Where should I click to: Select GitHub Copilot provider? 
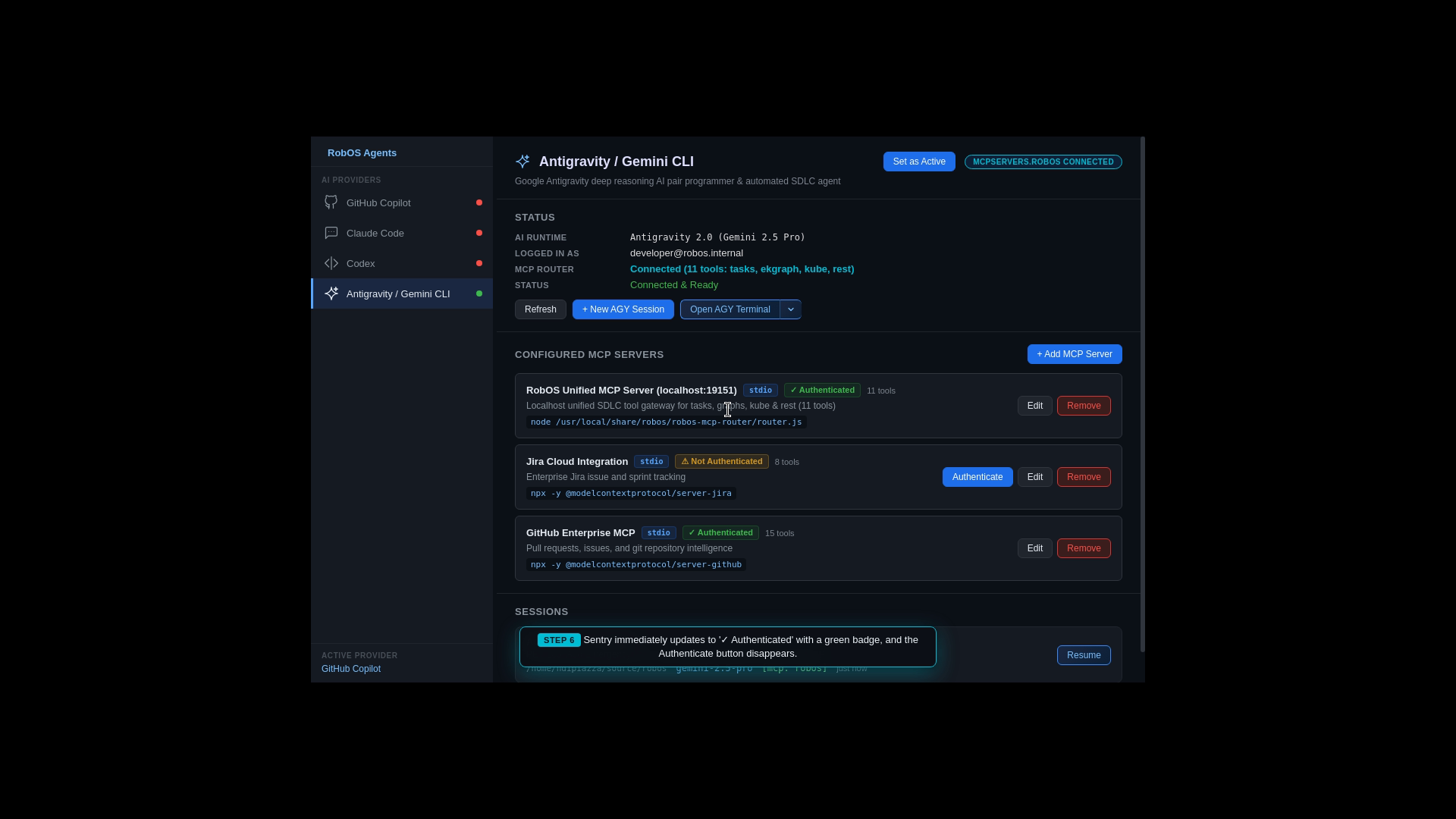pyautogui.click(x=402, y=202)
